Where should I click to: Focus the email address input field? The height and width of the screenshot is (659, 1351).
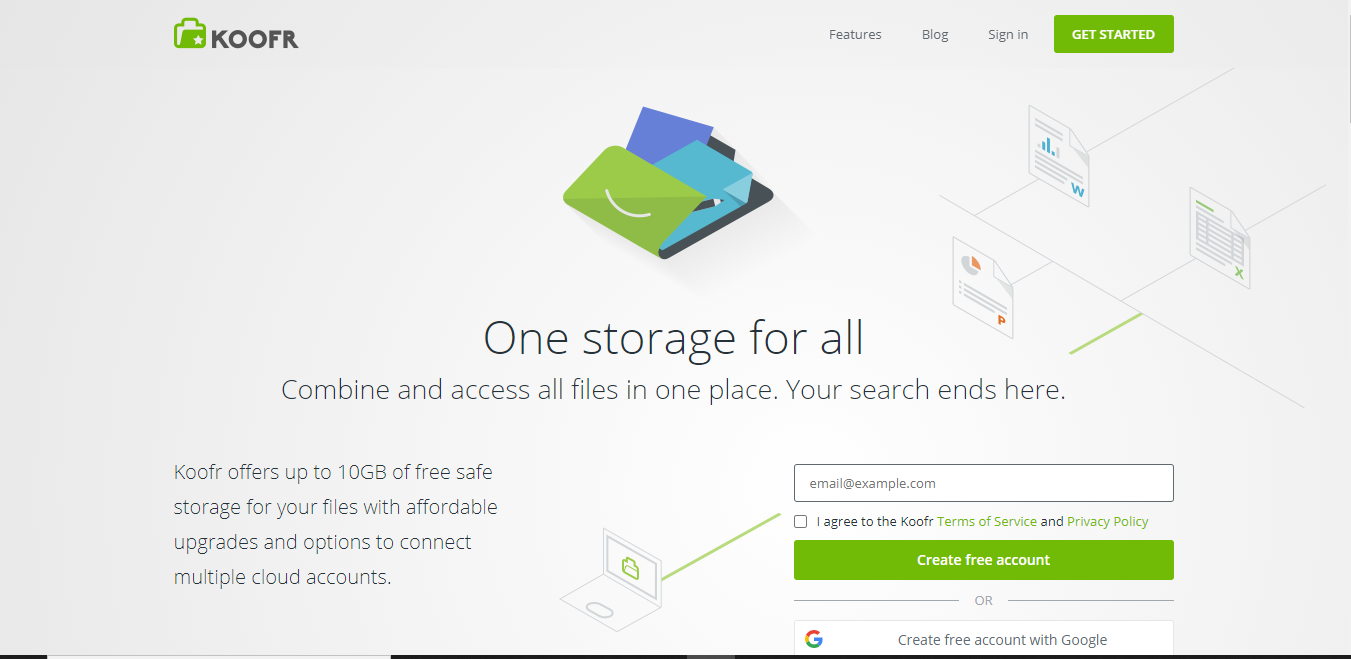(983, 483)
